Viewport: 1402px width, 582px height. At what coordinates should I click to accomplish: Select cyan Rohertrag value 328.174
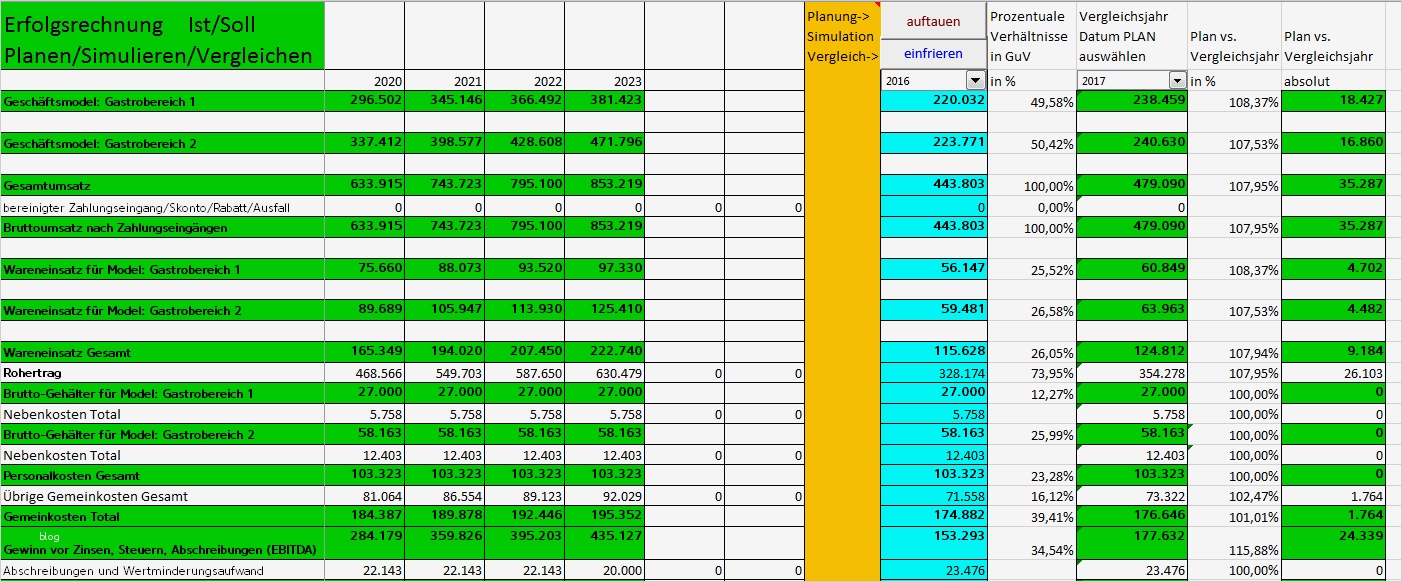pos(933,372)
